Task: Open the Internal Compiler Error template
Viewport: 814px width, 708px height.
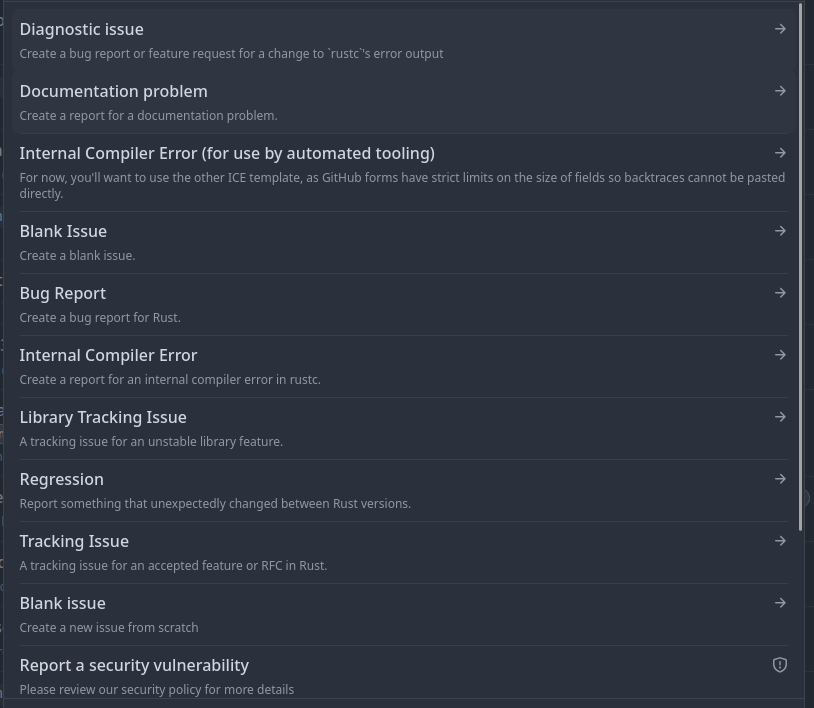Action: pos(108,356)
